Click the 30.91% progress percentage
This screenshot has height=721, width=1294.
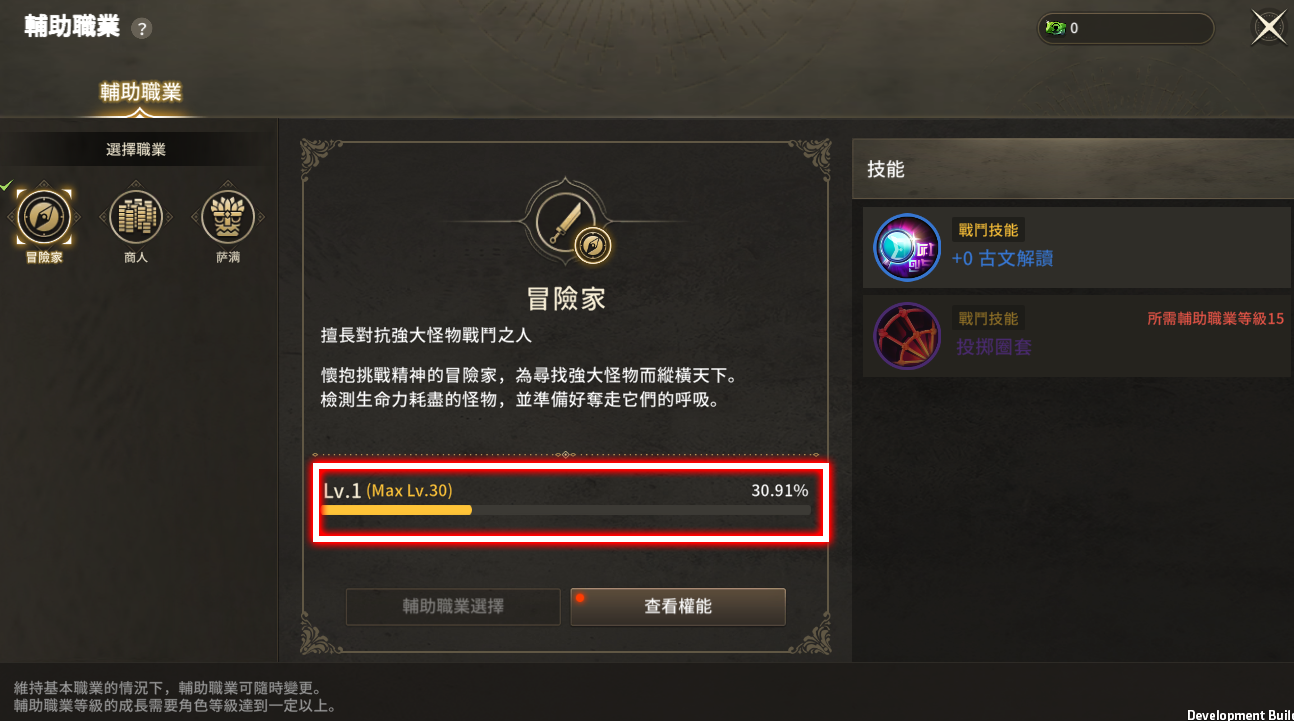[x=780, y=491]
